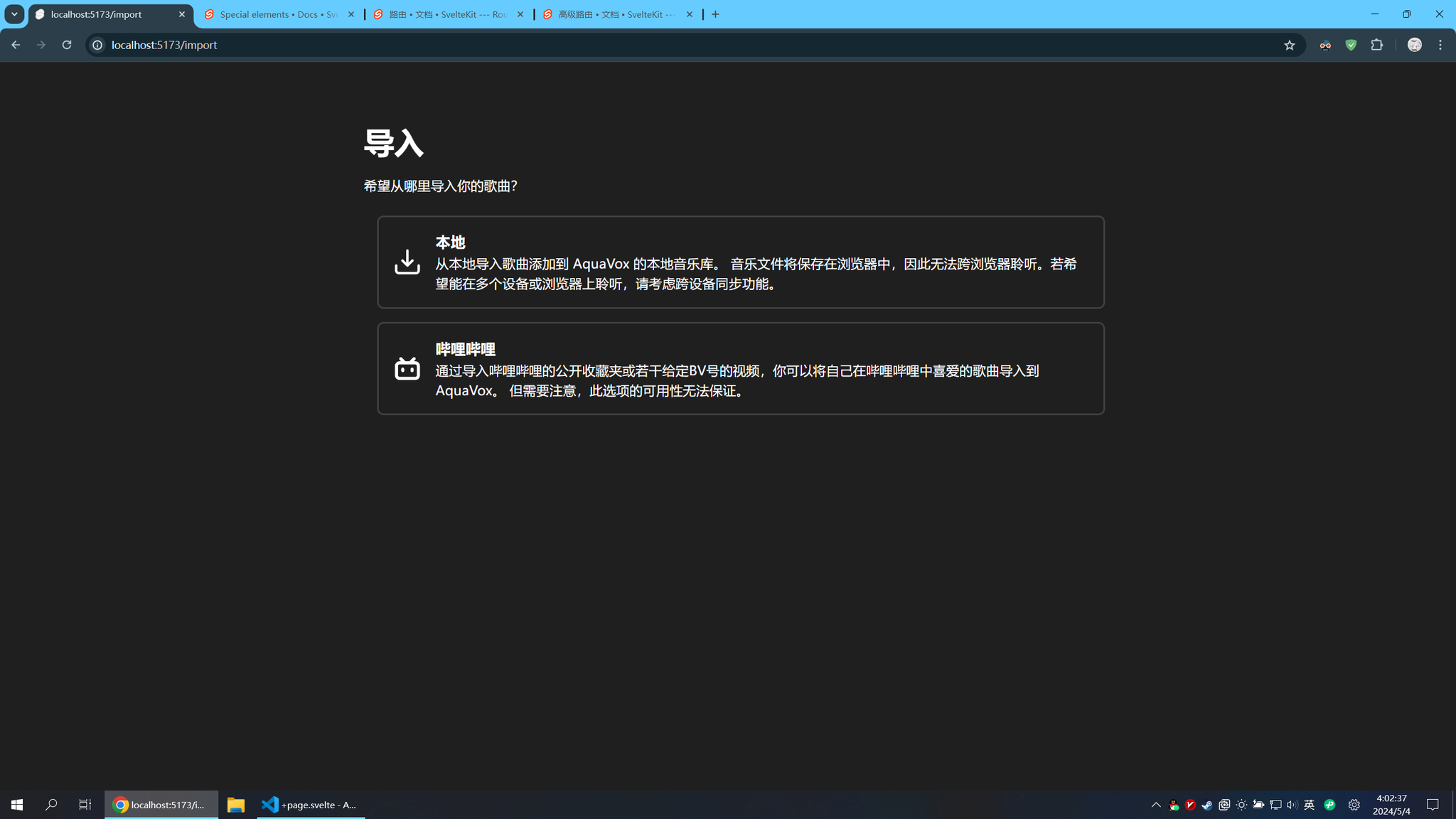Expand hidden icons in the system tray
The image size is (1456, 819).
tap(1156, 805)
